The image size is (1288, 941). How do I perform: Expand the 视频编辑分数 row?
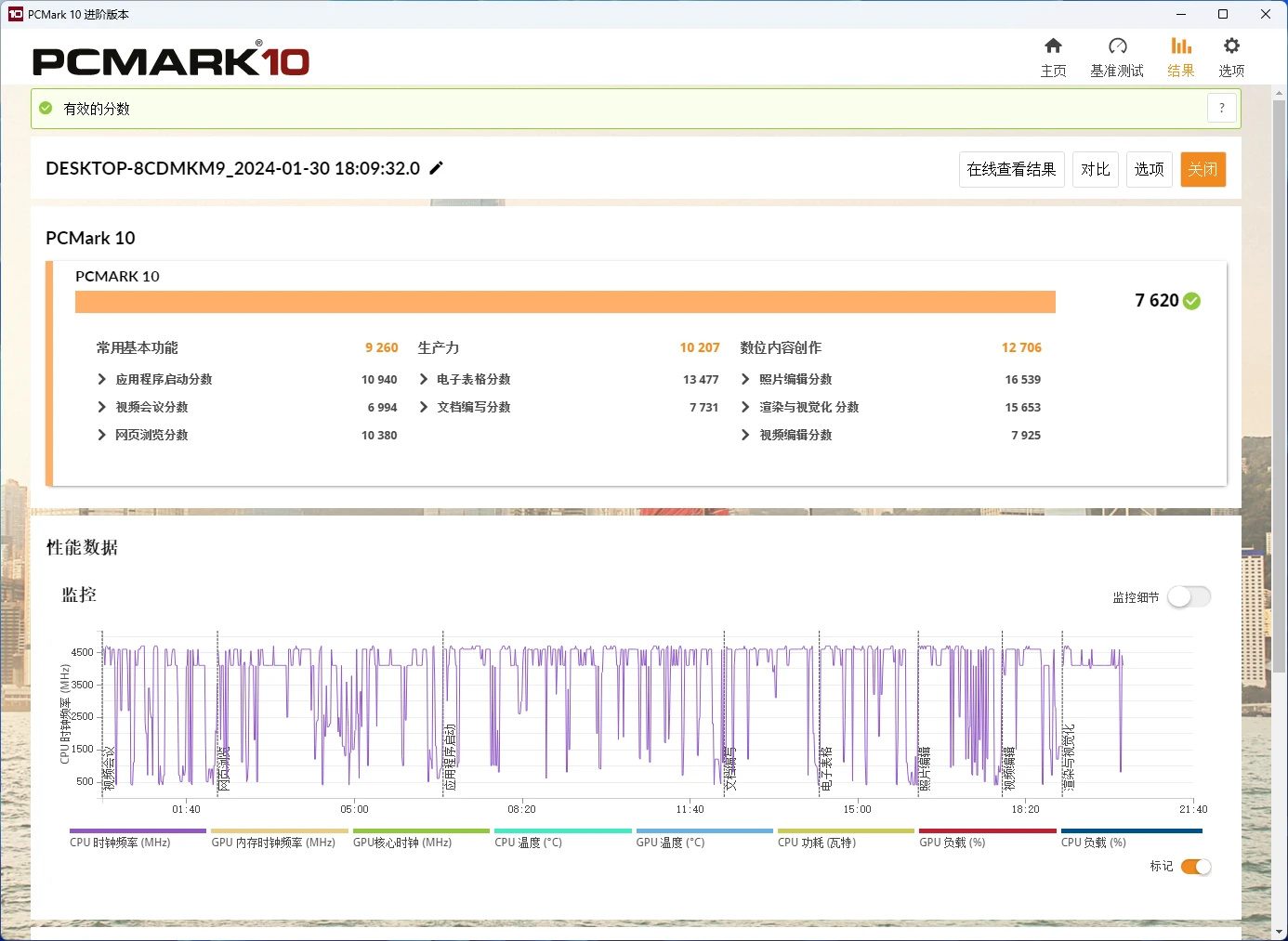(x=745, y=435)
